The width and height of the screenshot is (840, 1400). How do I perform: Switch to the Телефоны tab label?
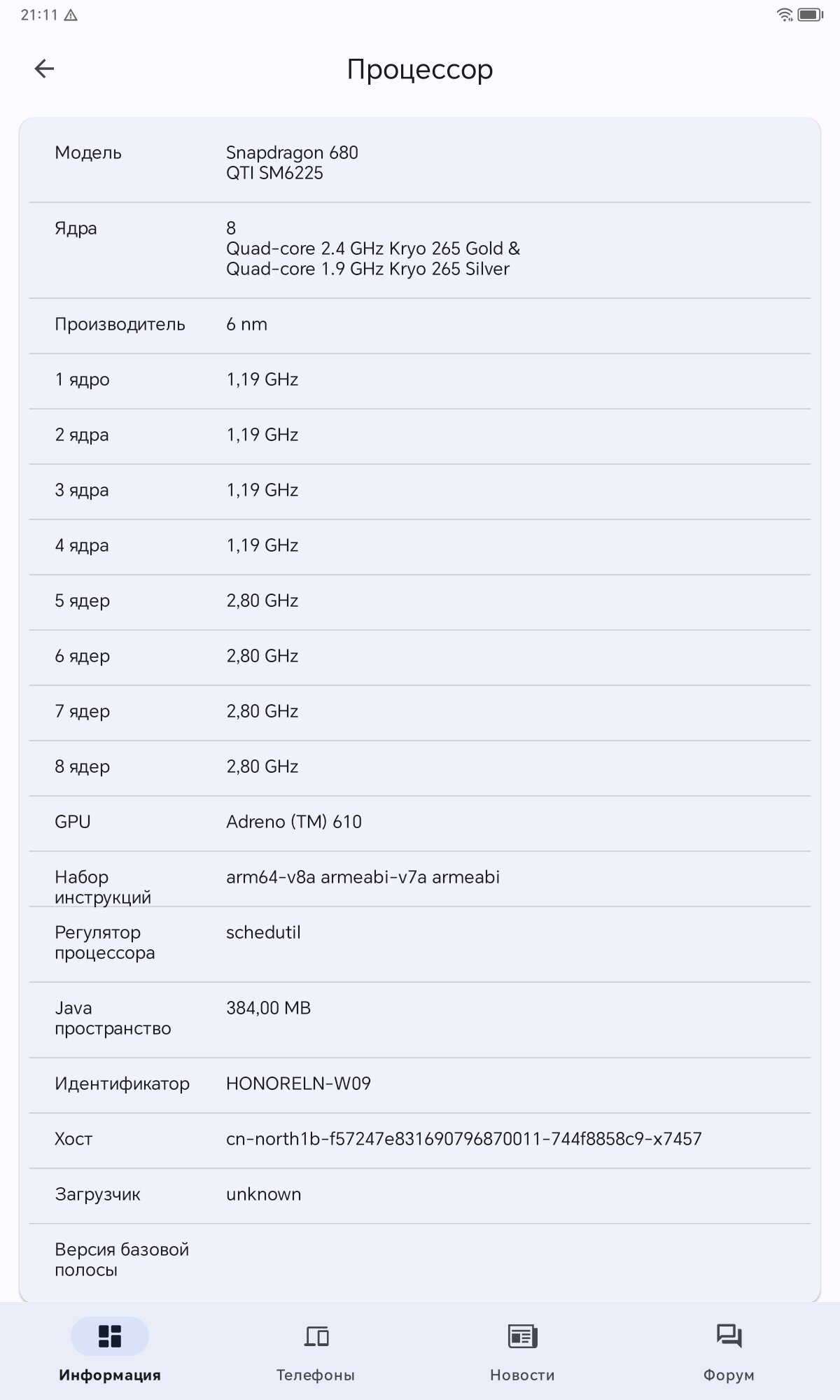click(316, 1375)
